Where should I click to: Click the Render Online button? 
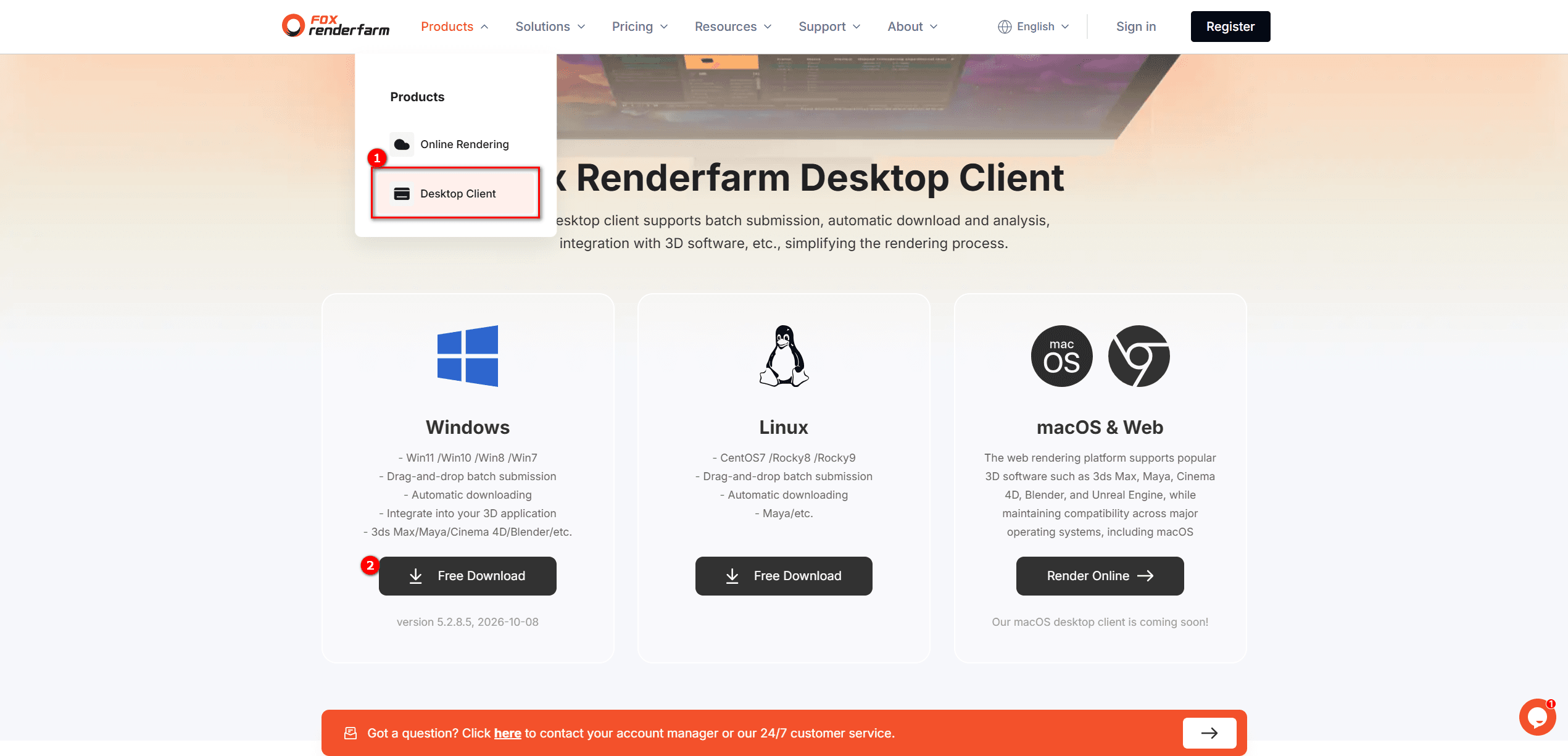1100,576
